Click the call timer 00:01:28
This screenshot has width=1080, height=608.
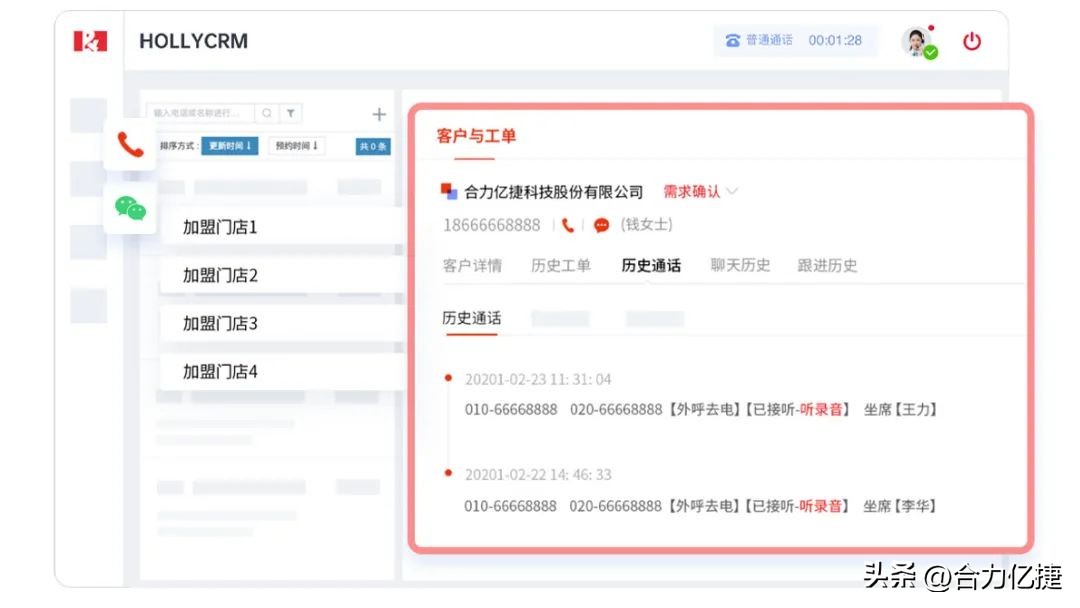(835, 41)
